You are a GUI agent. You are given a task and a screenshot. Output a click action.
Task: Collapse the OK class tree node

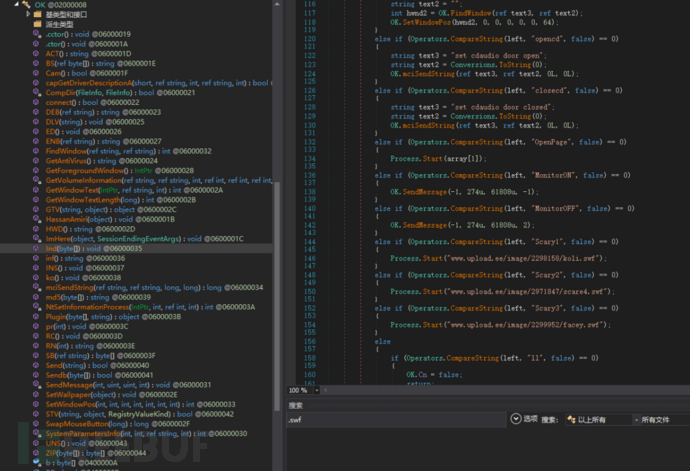(15, 5)
